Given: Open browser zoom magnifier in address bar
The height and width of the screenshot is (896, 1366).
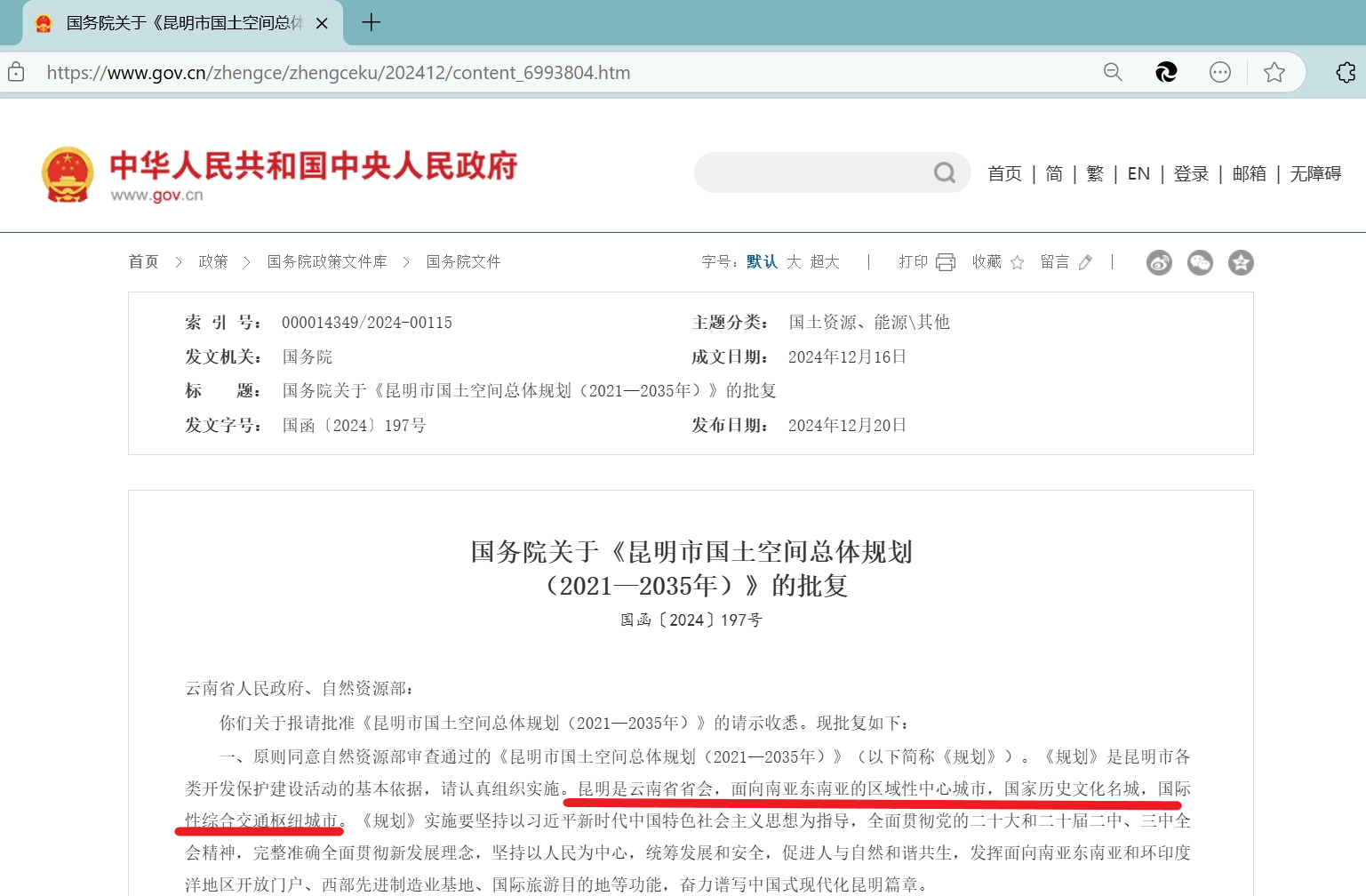Looking at the screenshot, I should pyautogui.click(x=1113, y=72).
